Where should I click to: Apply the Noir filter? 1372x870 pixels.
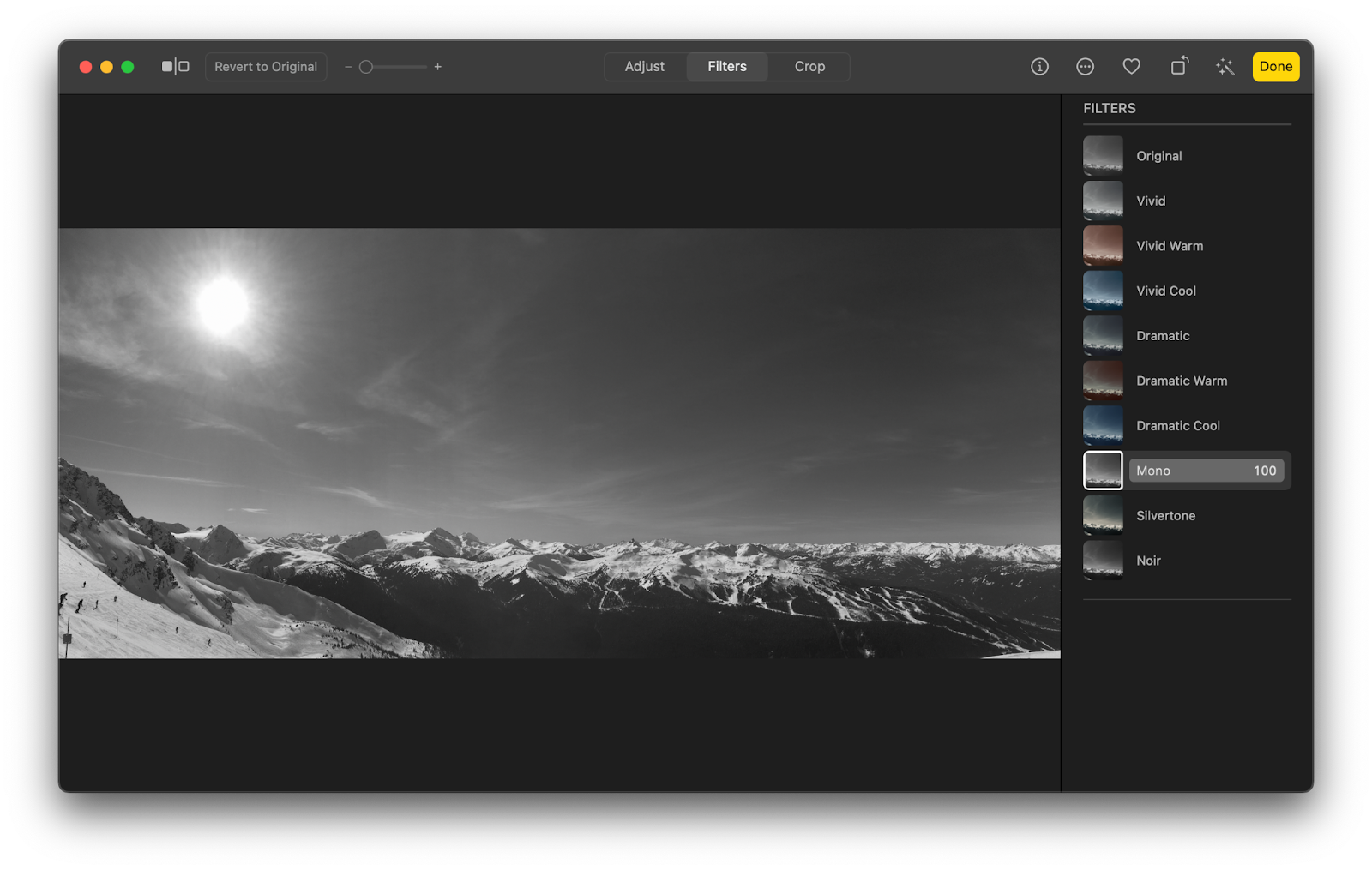pyautogui.click(x=1103, y=561)
